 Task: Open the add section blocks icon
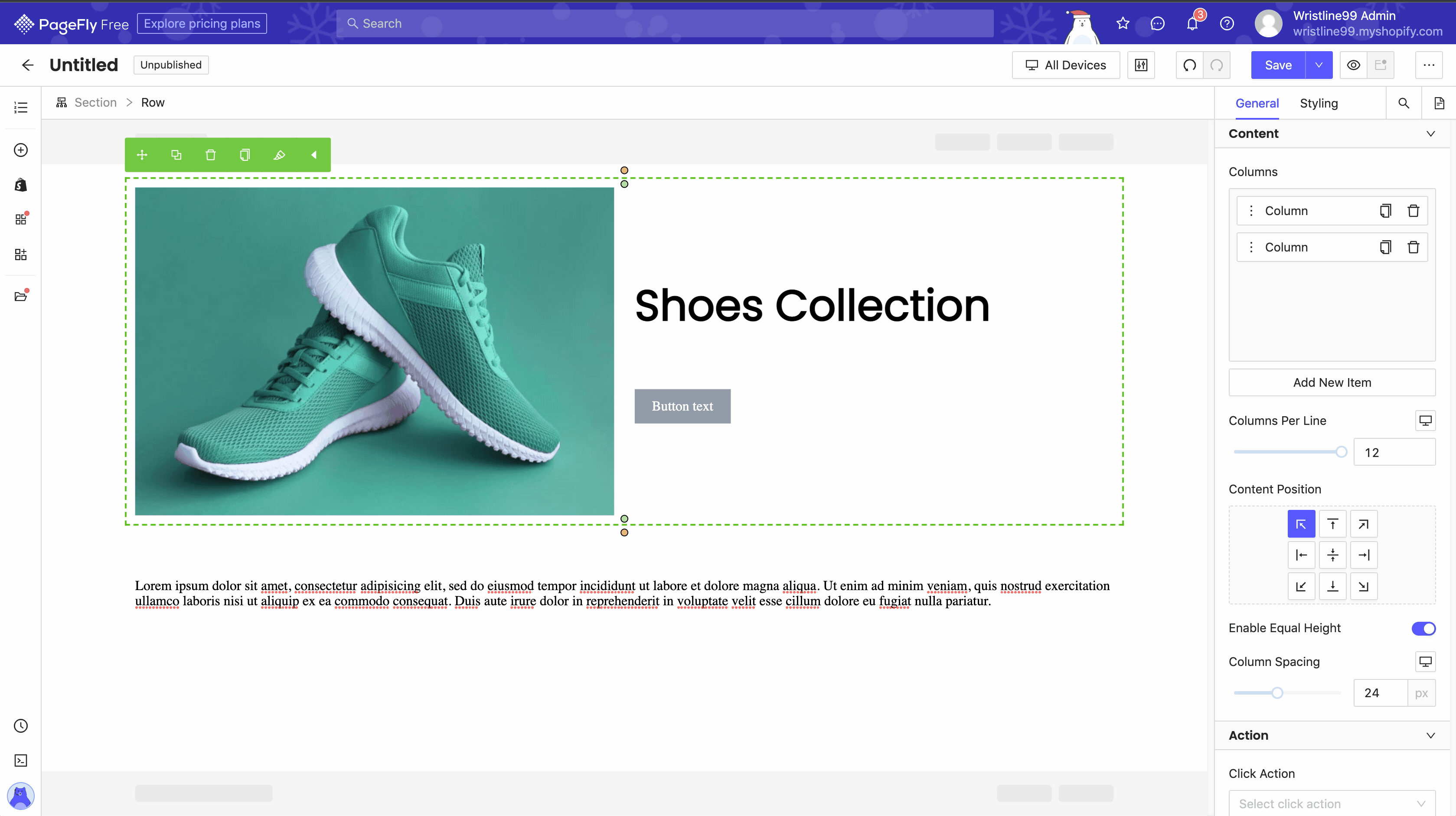click(21, 254)
